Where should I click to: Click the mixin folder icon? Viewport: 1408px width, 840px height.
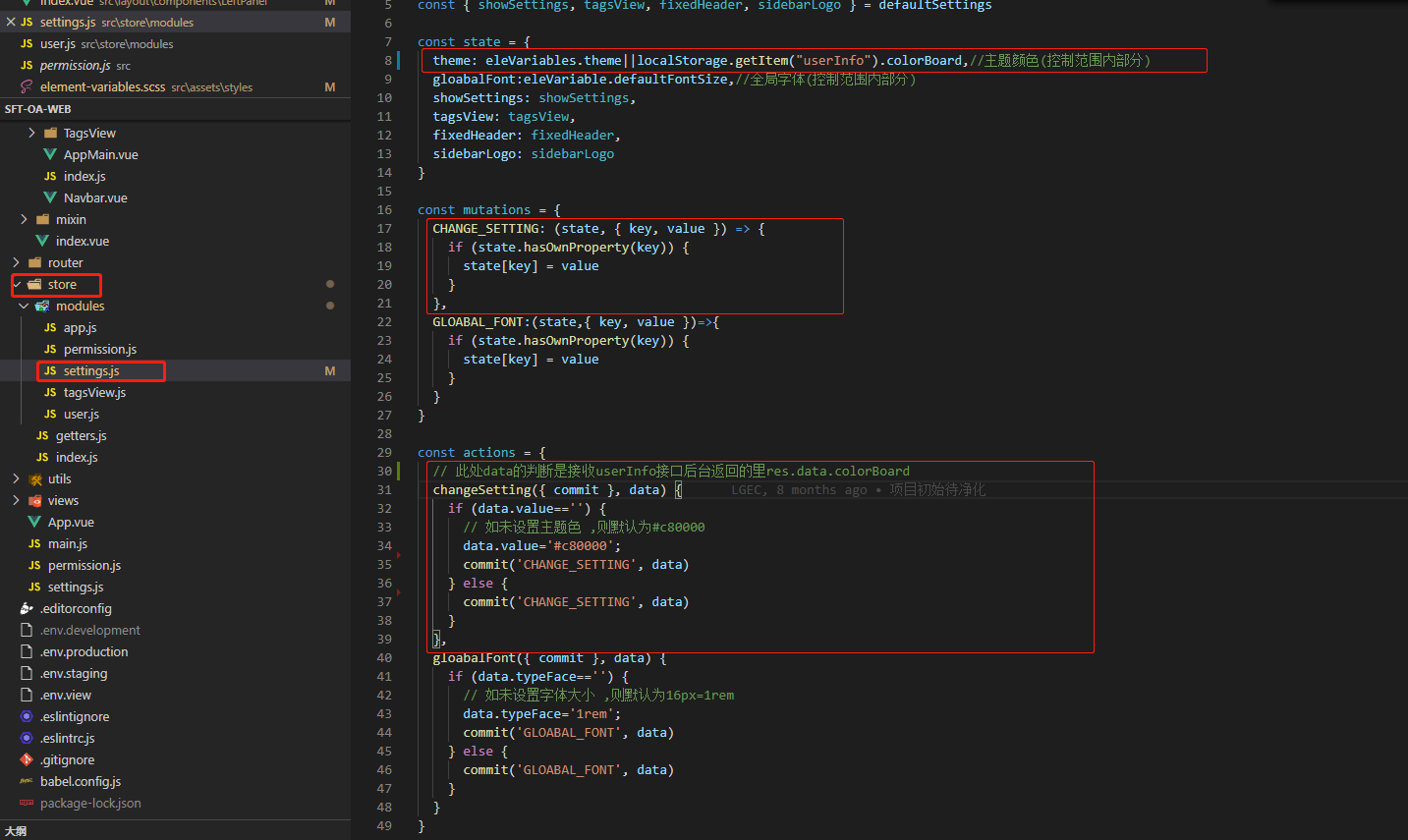pyautogui.click(x=42, y=219)
